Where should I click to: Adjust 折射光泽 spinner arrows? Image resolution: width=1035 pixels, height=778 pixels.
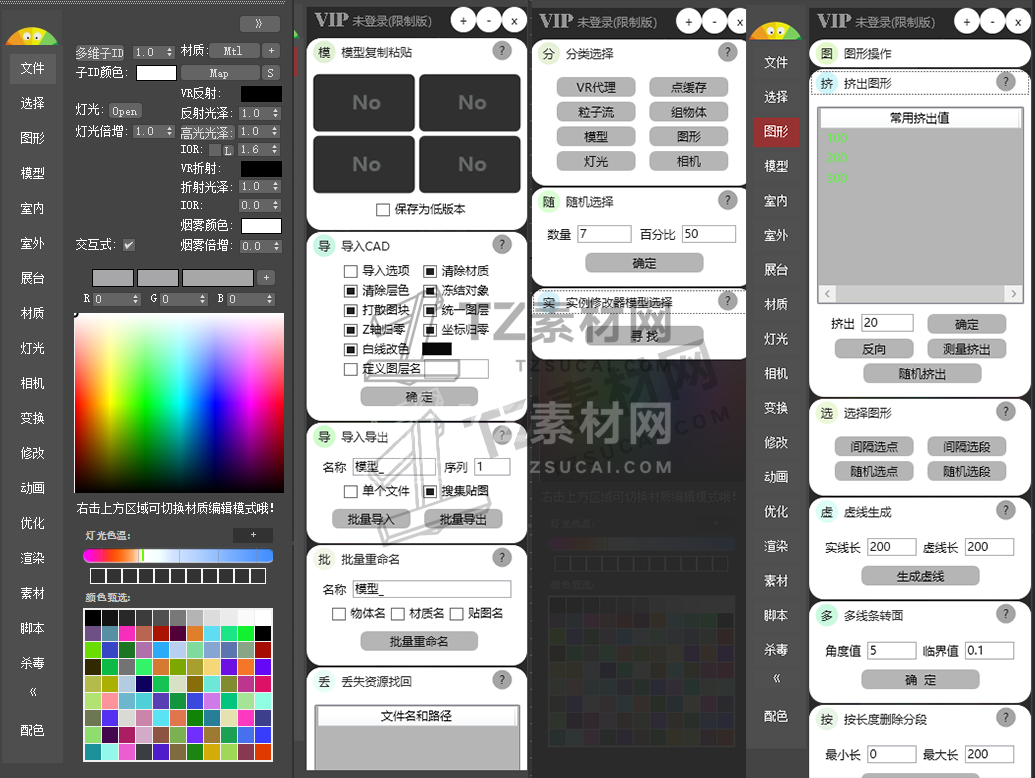276,186
